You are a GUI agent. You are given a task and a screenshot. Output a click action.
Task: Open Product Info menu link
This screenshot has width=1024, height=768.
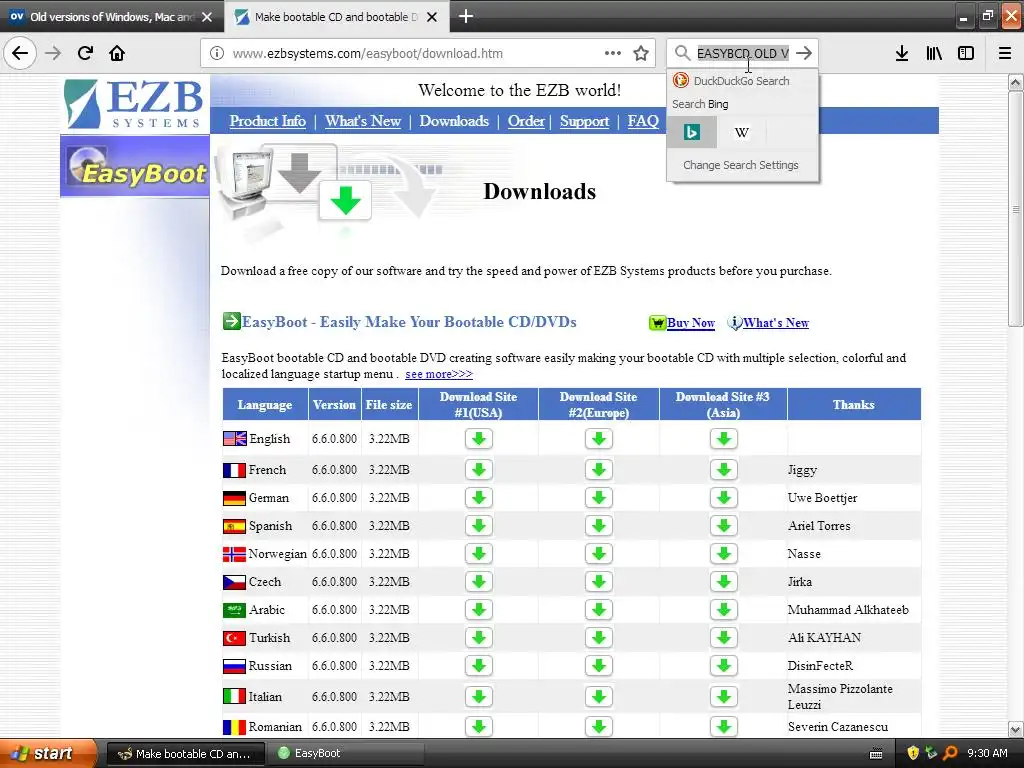click(x=268, y=121)
